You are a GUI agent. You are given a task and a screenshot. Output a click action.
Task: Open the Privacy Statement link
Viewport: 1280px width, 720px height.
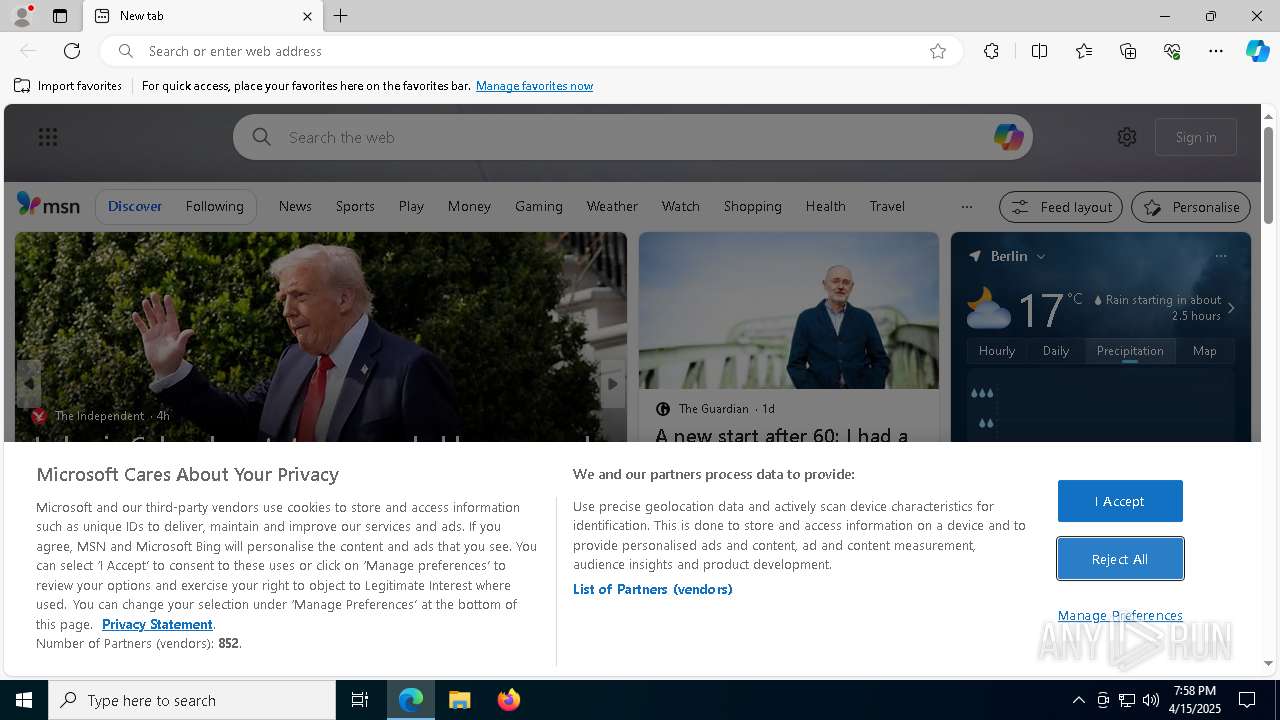(x=157, y=624)
